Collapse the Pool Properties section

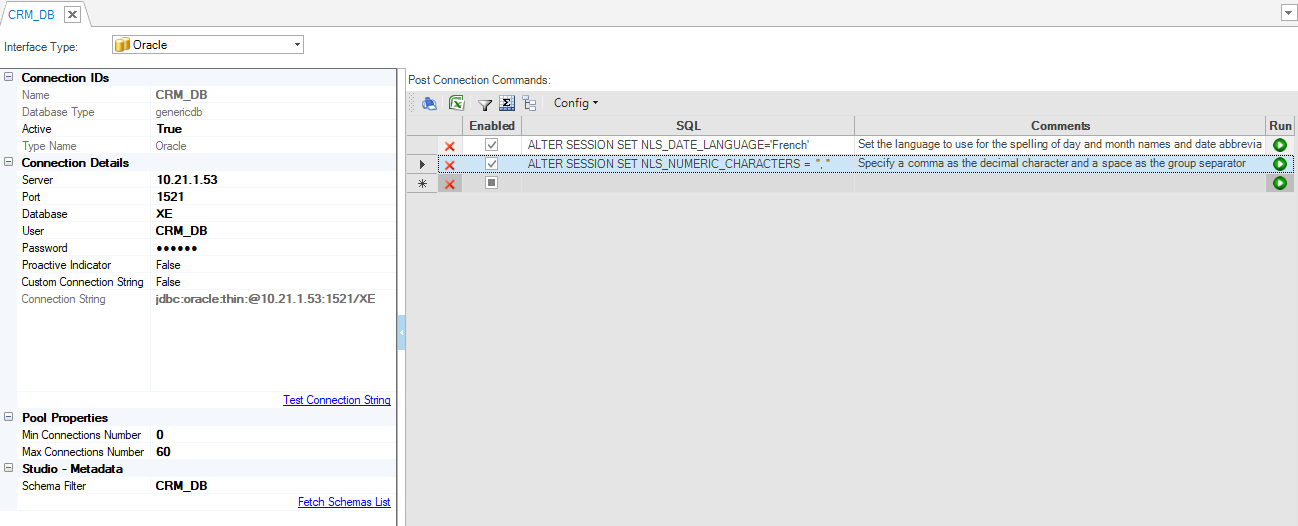(9, 418)
